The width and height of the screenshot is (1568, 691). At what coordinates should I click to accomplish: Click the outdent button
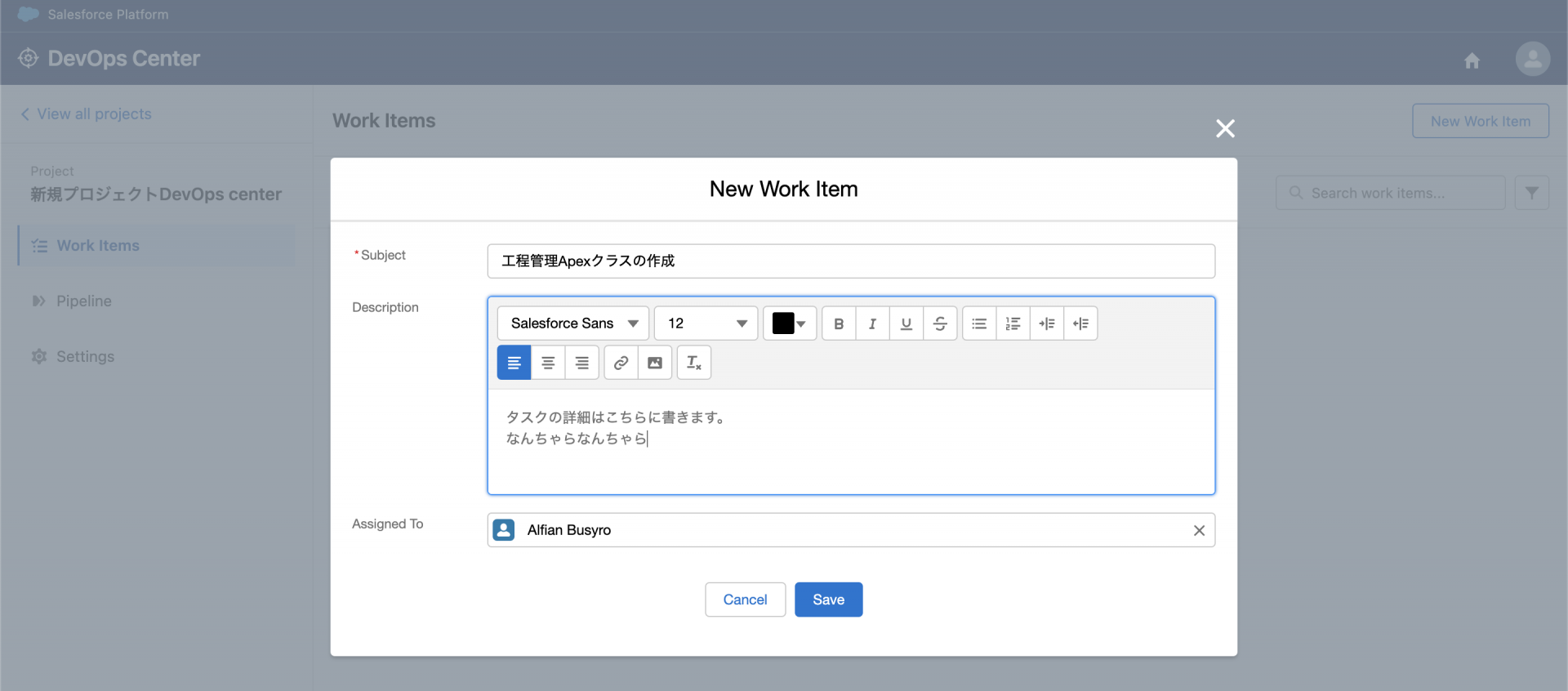[x=1080, y=323]
